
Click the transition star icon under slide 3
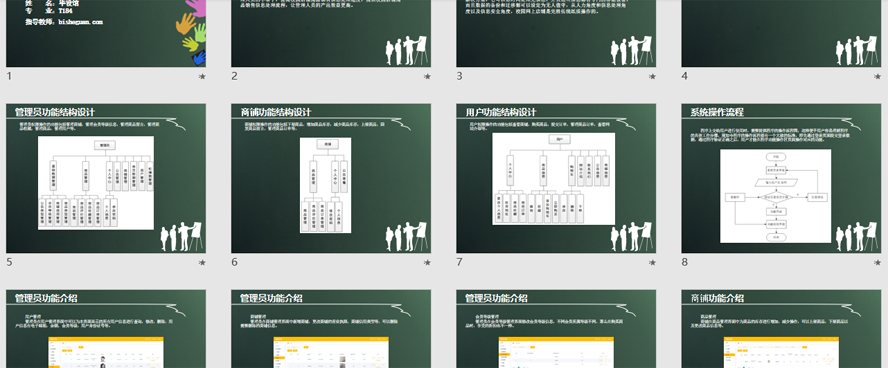pyautogui.click(x=652, y=76)
